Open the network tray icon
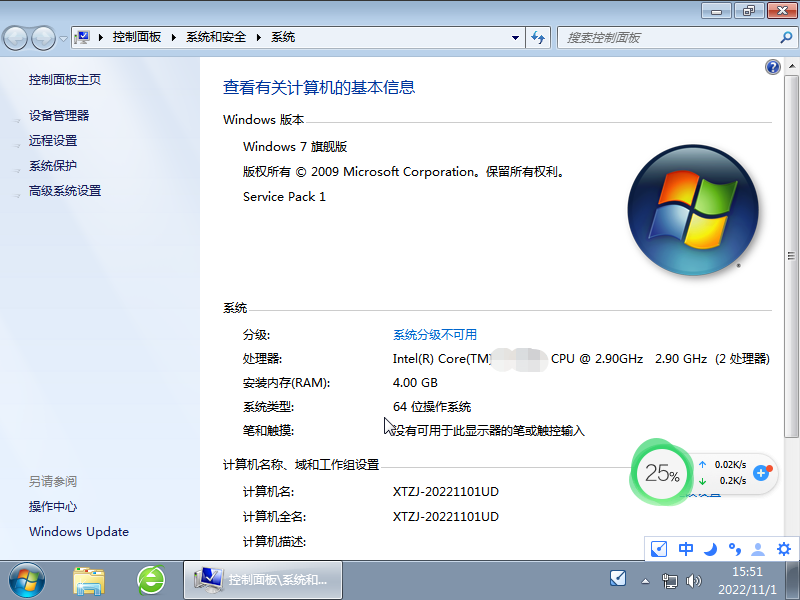The height and width of the screenshot is (600, 800). pos(669,580)
